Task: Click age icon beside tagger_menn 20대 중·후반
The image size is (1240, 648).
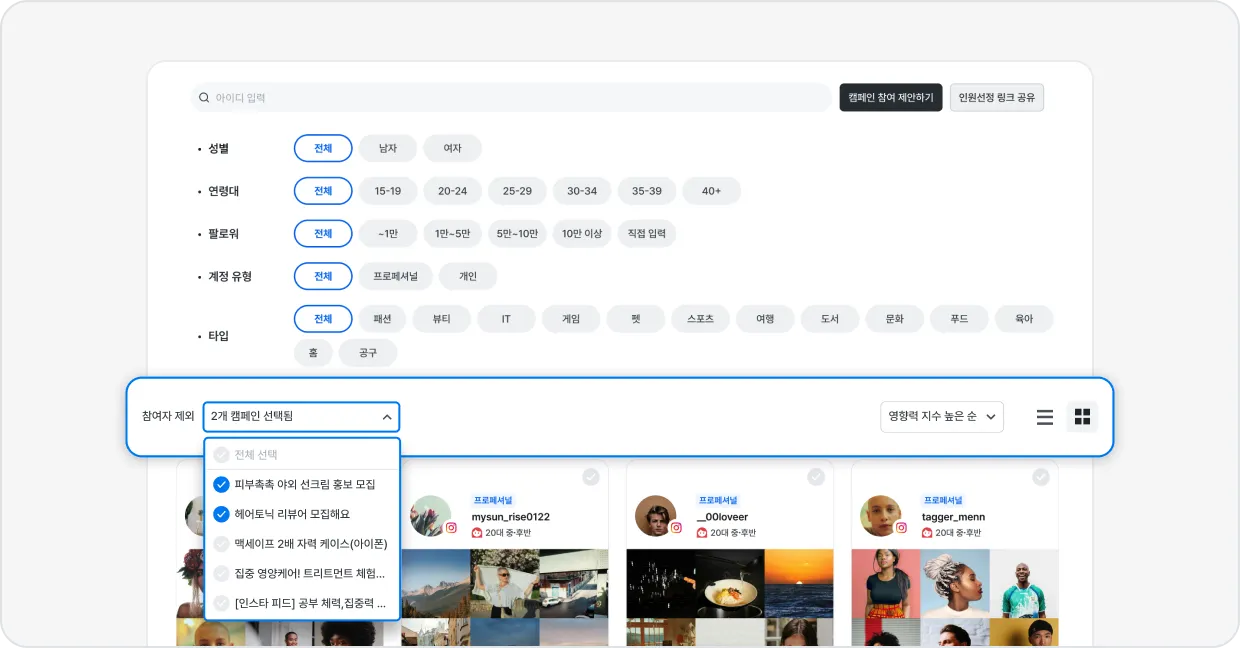Action: click(927, 533)
